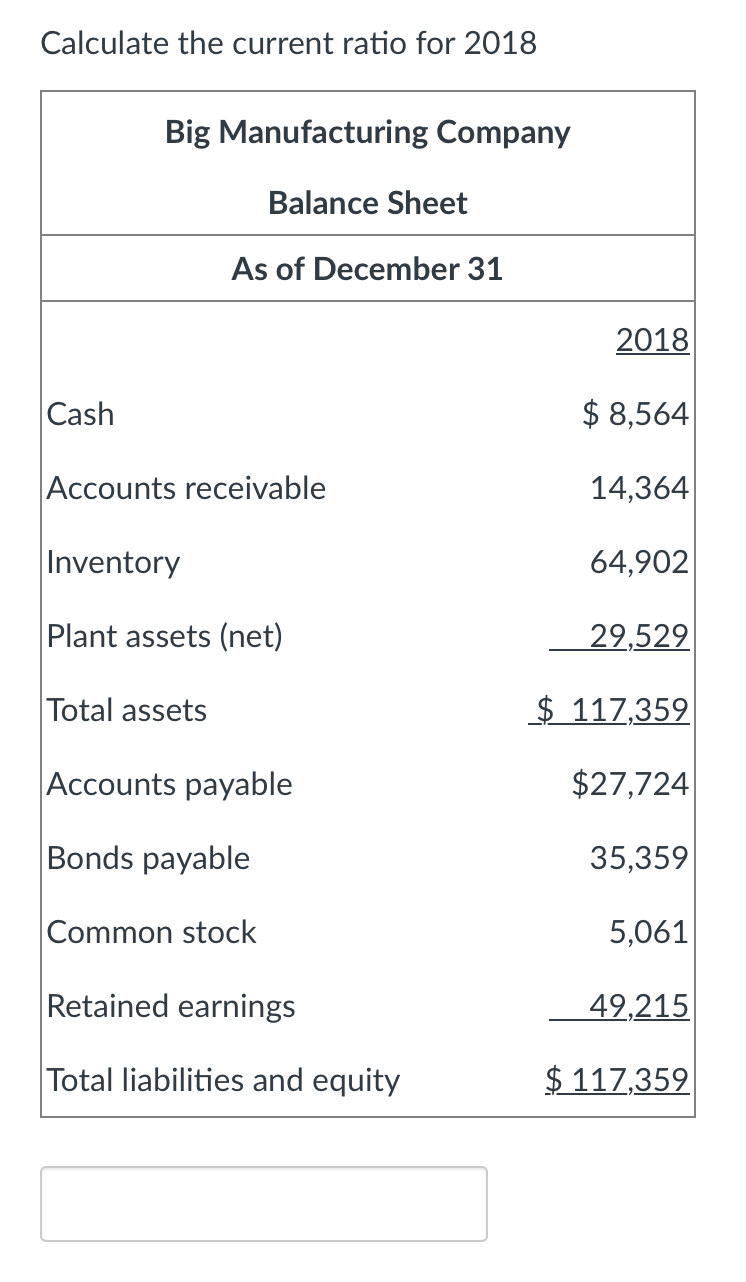Select the 2018 column header
Image resolution: width=746 pixels, height=1282 pixels.
point(652,340)
